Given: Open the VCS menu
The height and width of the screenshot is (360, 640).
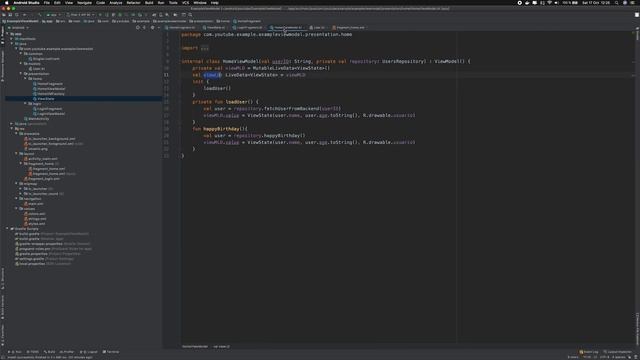Looking at the screenshot, I should pos(185,2).
